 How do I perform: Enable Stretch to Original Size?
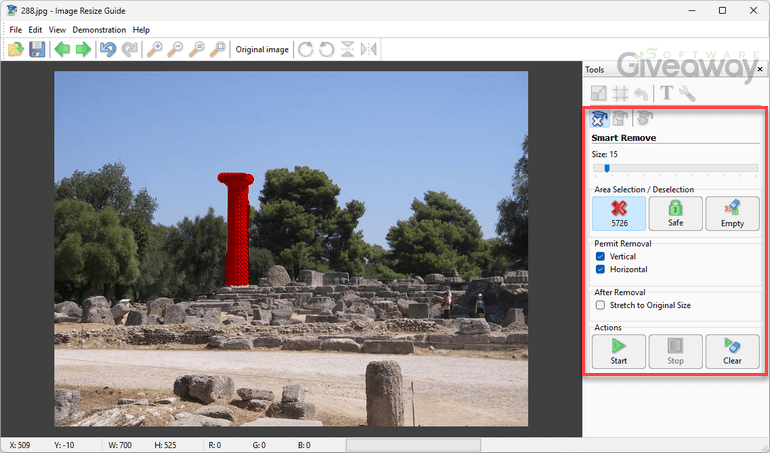(x=600, y=305)
